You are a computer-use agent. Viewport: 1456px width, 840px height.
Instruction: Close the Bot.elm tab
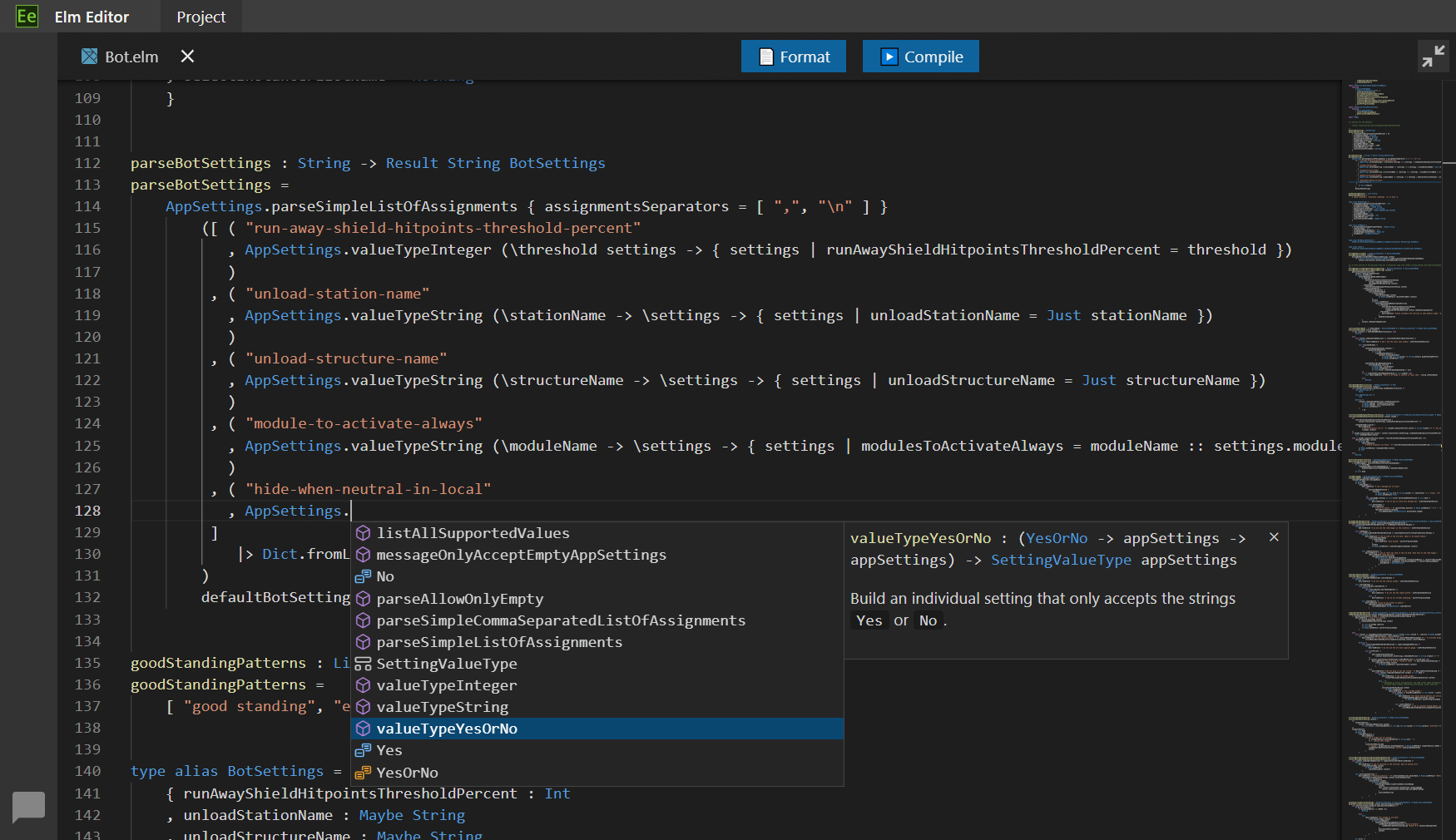point(187,56)
